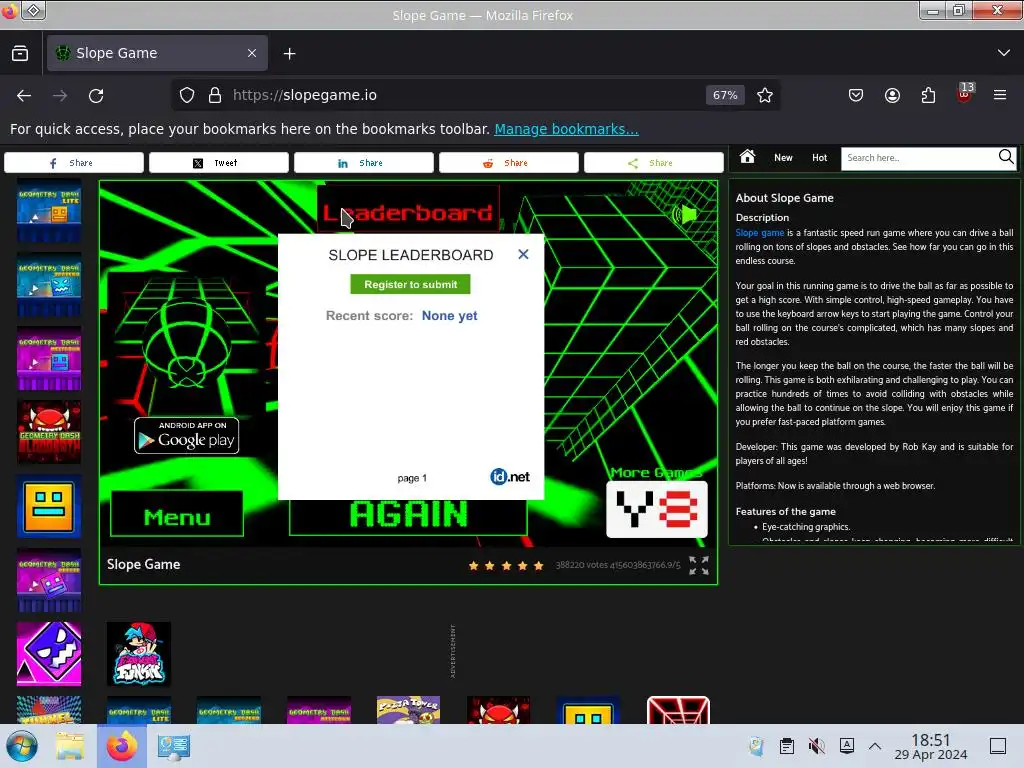Open the New games tab
Screen dimensions: 1024x768
tap(783, 157)
